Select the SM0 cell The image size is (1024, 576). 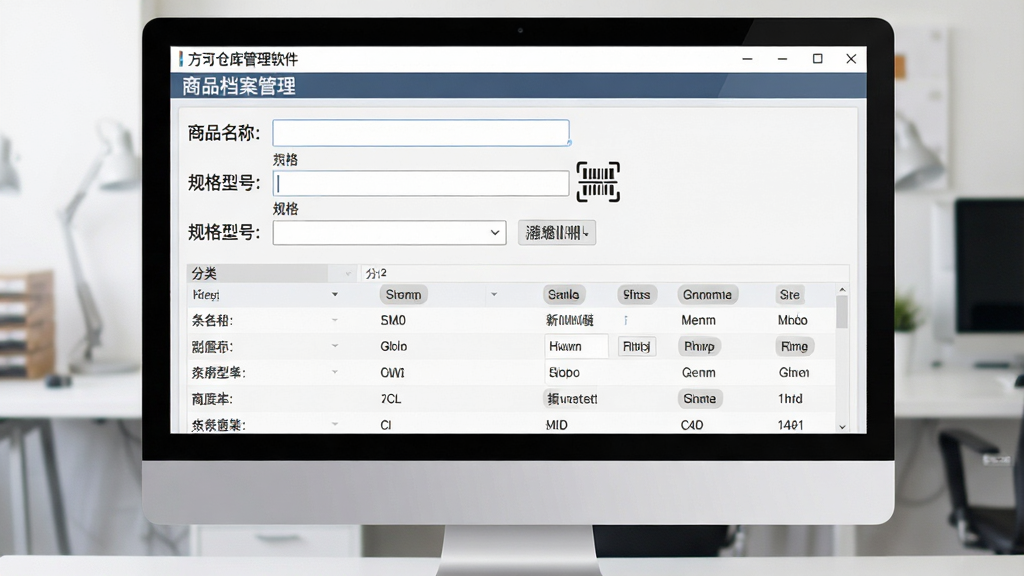pyautogui.click(x=393, y=320)
